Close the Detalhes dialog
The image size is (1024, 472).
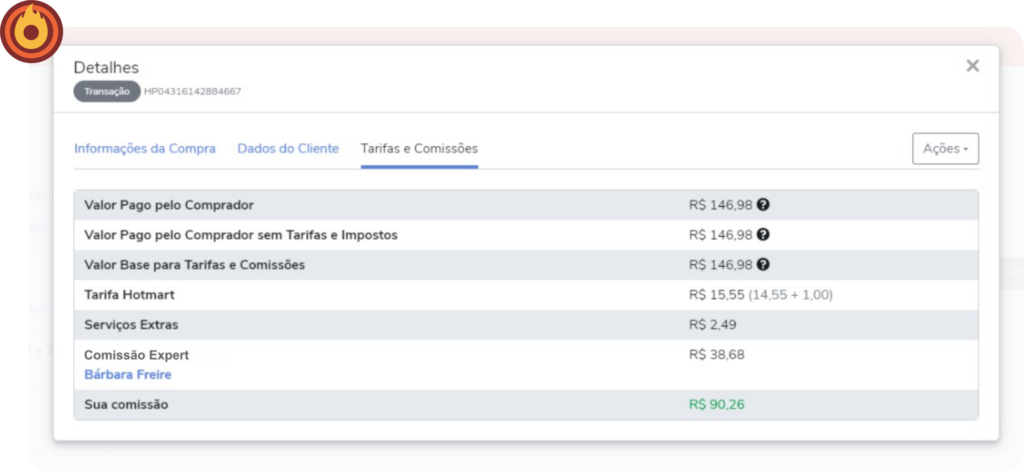(x=972, y=66)
